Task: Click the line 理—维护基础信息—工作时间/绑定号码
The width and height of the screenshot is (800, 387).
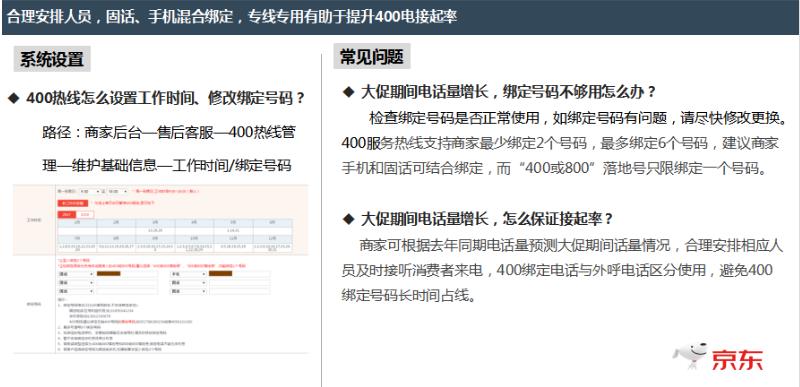Action: (x=166, y=166)
